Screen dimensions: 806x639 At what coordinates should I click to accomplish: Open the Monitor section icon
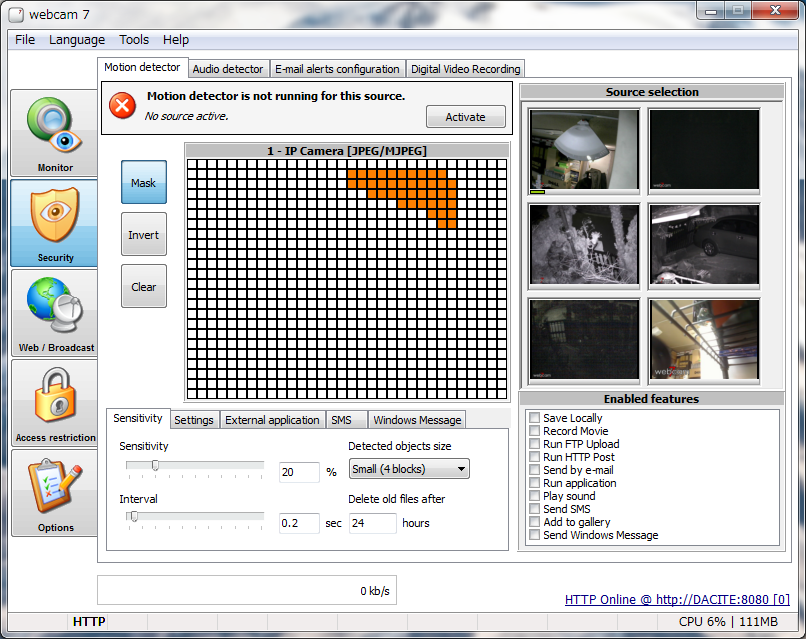pyautogui.click(x=54, y=133)
